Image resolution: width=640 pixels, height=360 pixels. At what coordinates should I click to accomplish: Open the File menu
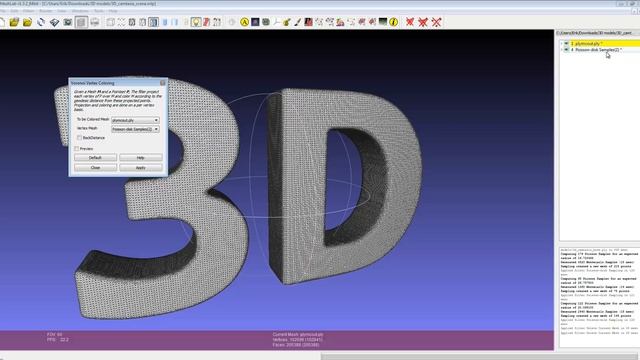[3, 11]
